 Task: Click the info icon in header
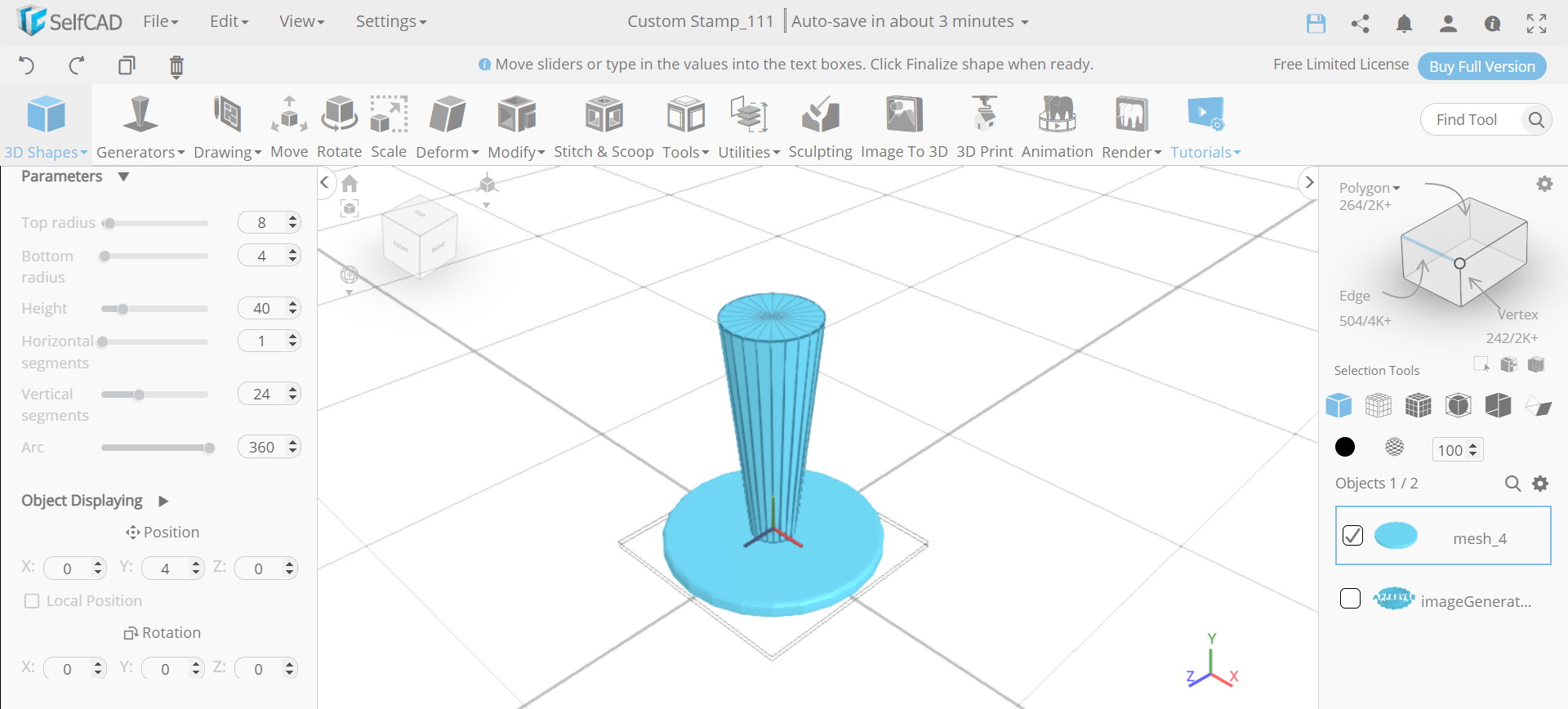(x=1492, y=24)
